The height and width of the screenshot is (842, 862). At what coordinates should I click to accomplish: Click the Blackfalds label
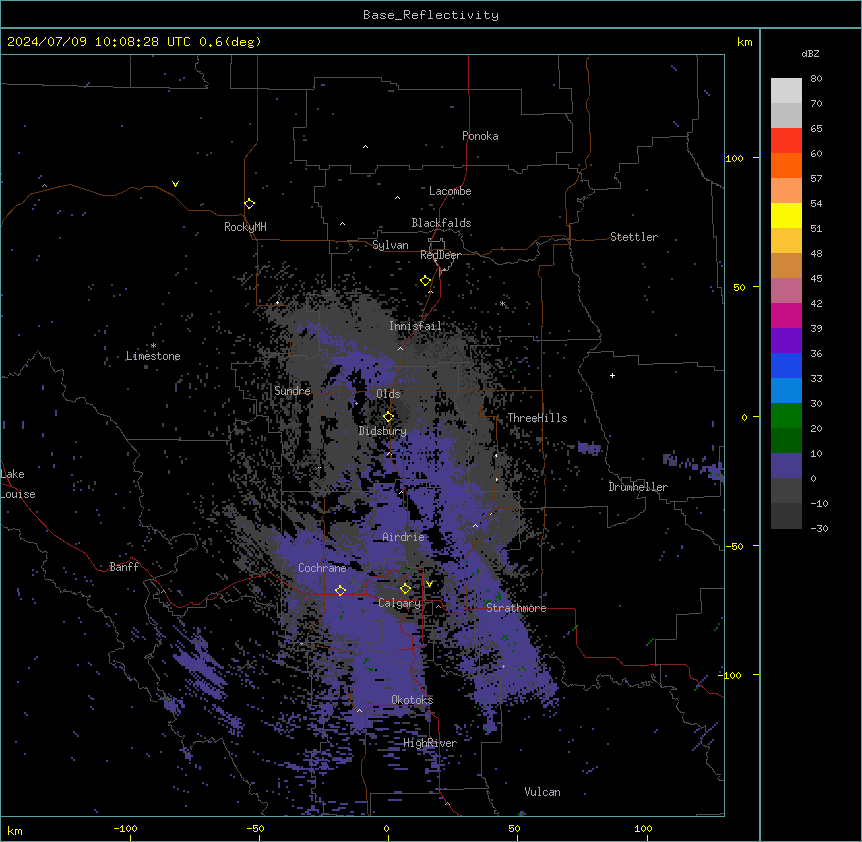click(x=441, y=223)
